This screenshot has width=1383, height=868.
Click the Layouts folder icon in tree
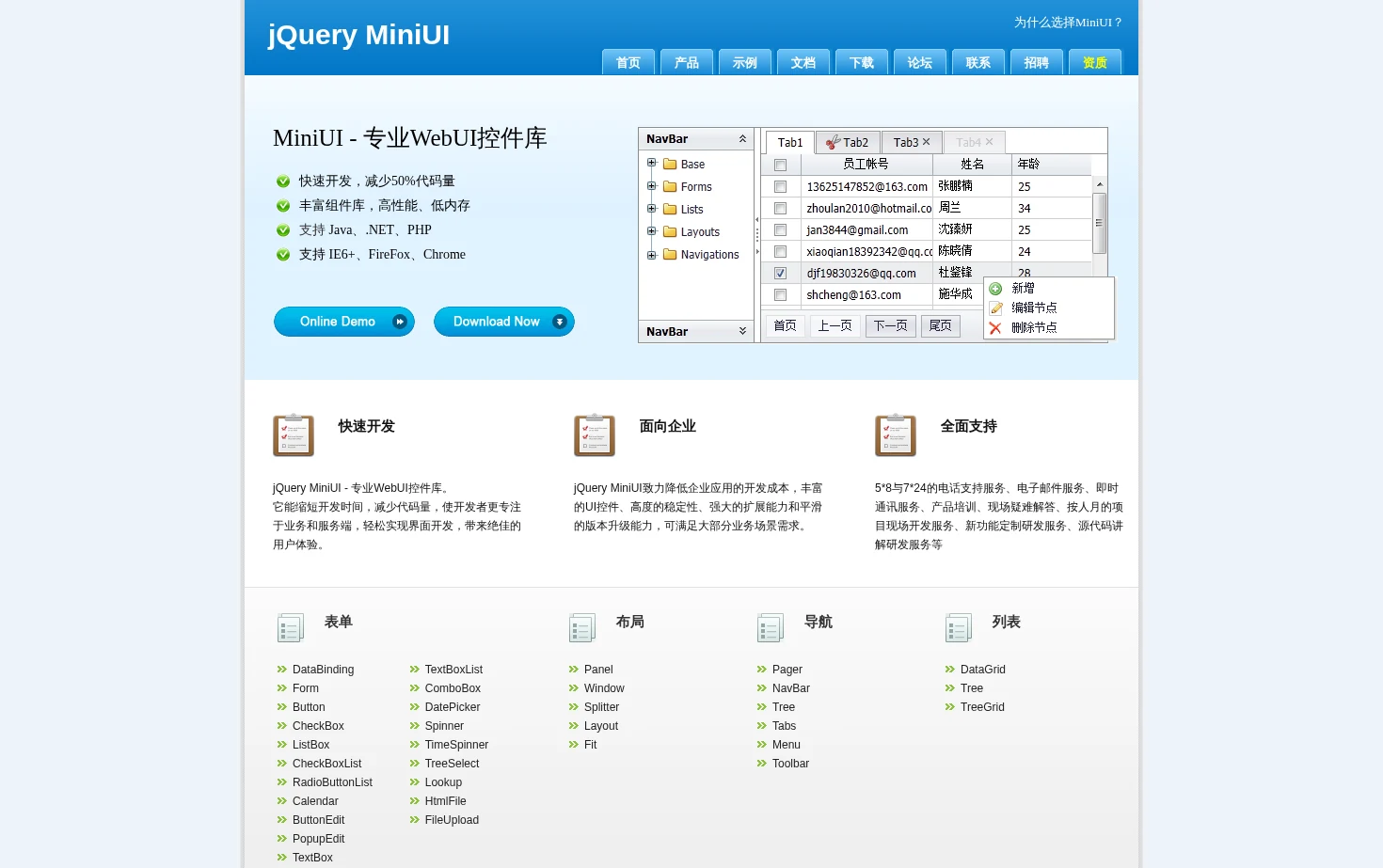[670, 231]
